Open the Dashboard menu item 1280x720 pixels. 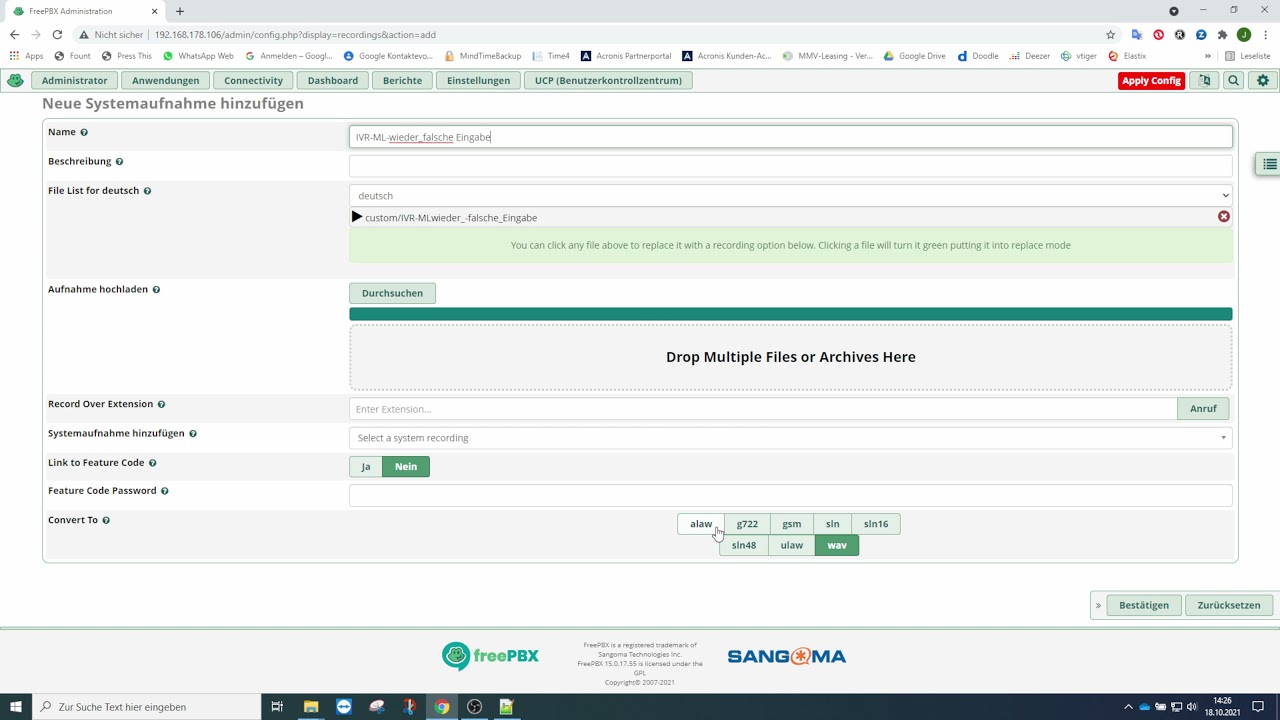click(x=333, y=80)
